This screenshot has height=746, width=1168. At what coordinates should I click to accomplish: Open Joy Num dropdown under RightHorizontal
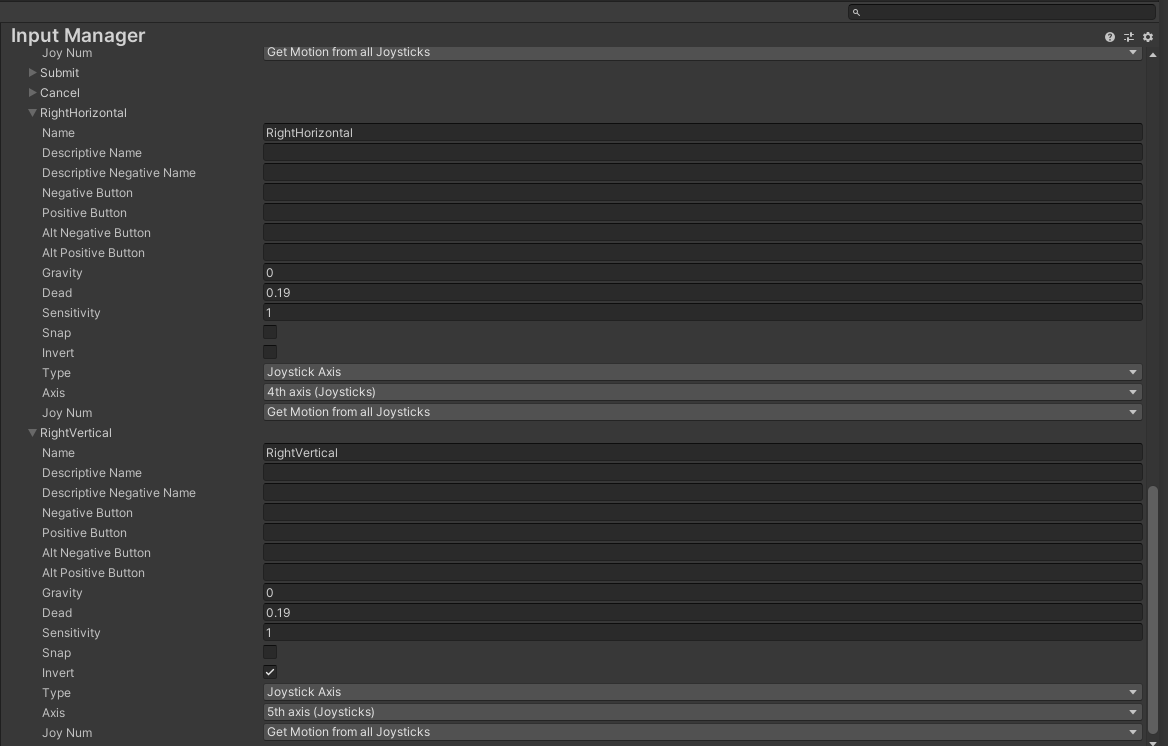(702, 412)
